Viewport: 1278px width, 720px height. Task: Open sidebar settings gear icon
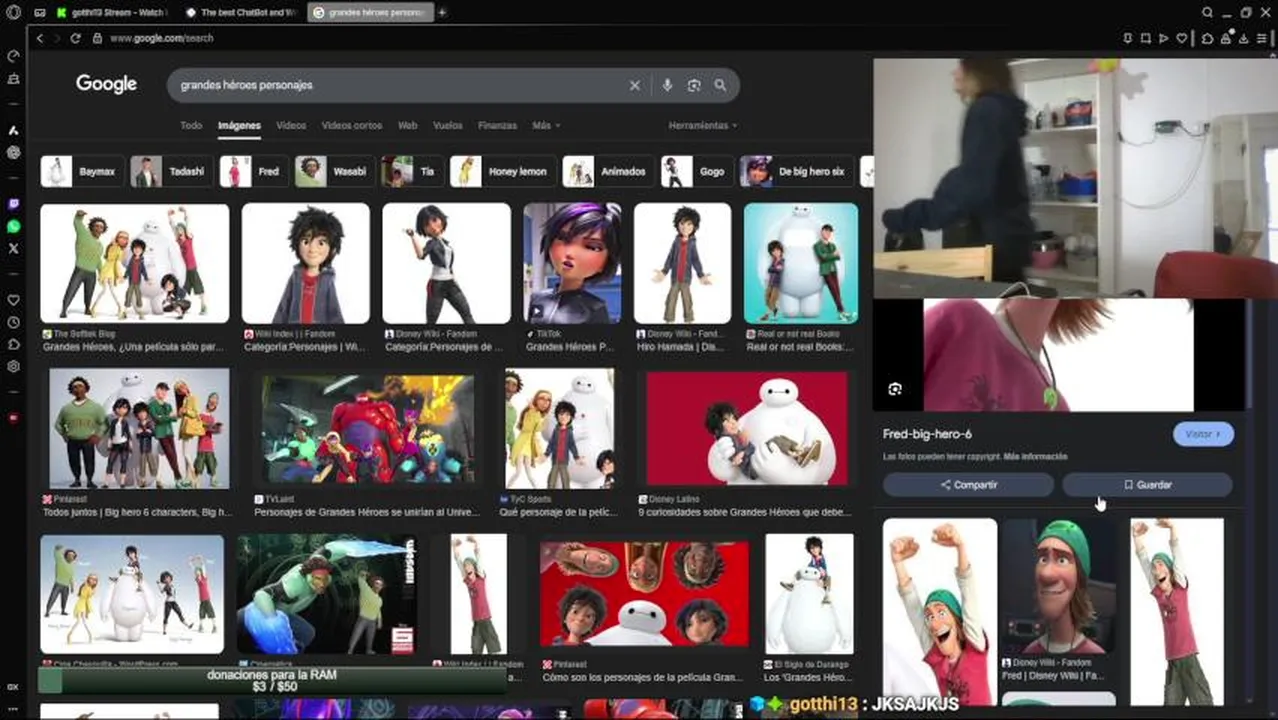(x=13, y=366)
